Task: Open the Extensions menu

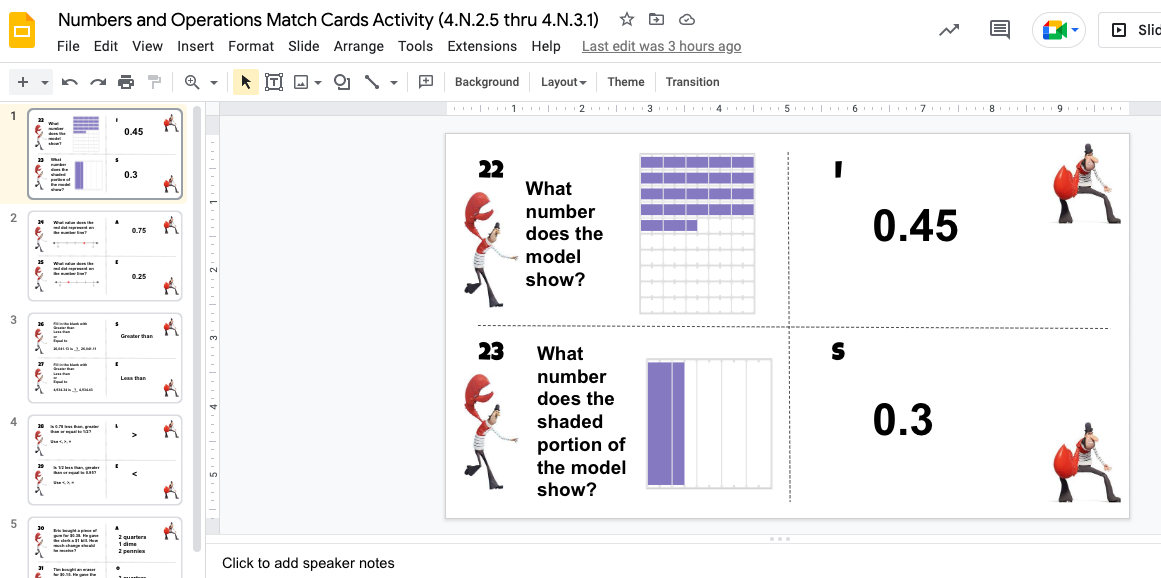Action: [482, 46]
